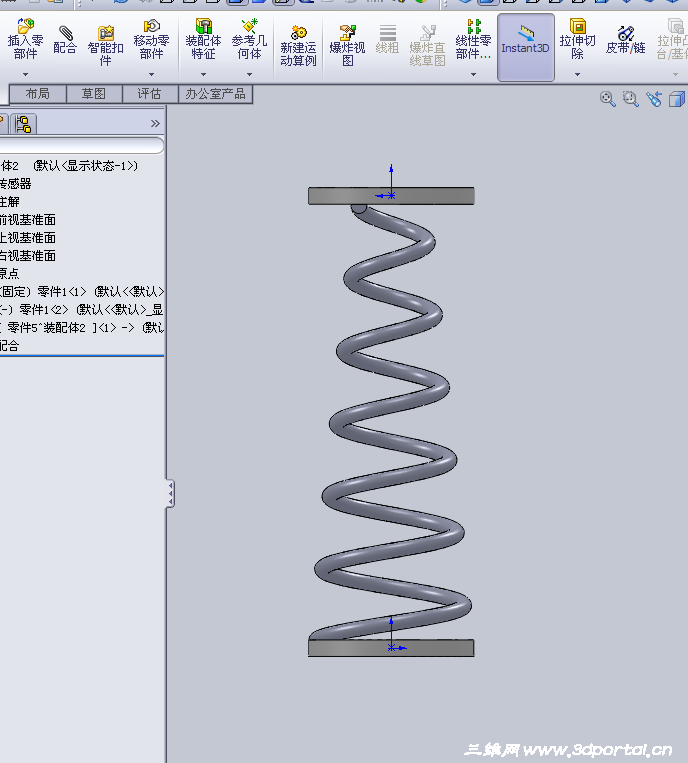Image resolution: width=688 pixels, height=763 pixels.
Task: Expand the panel tabs chevron (»)
Action: (x=155, y=124)
